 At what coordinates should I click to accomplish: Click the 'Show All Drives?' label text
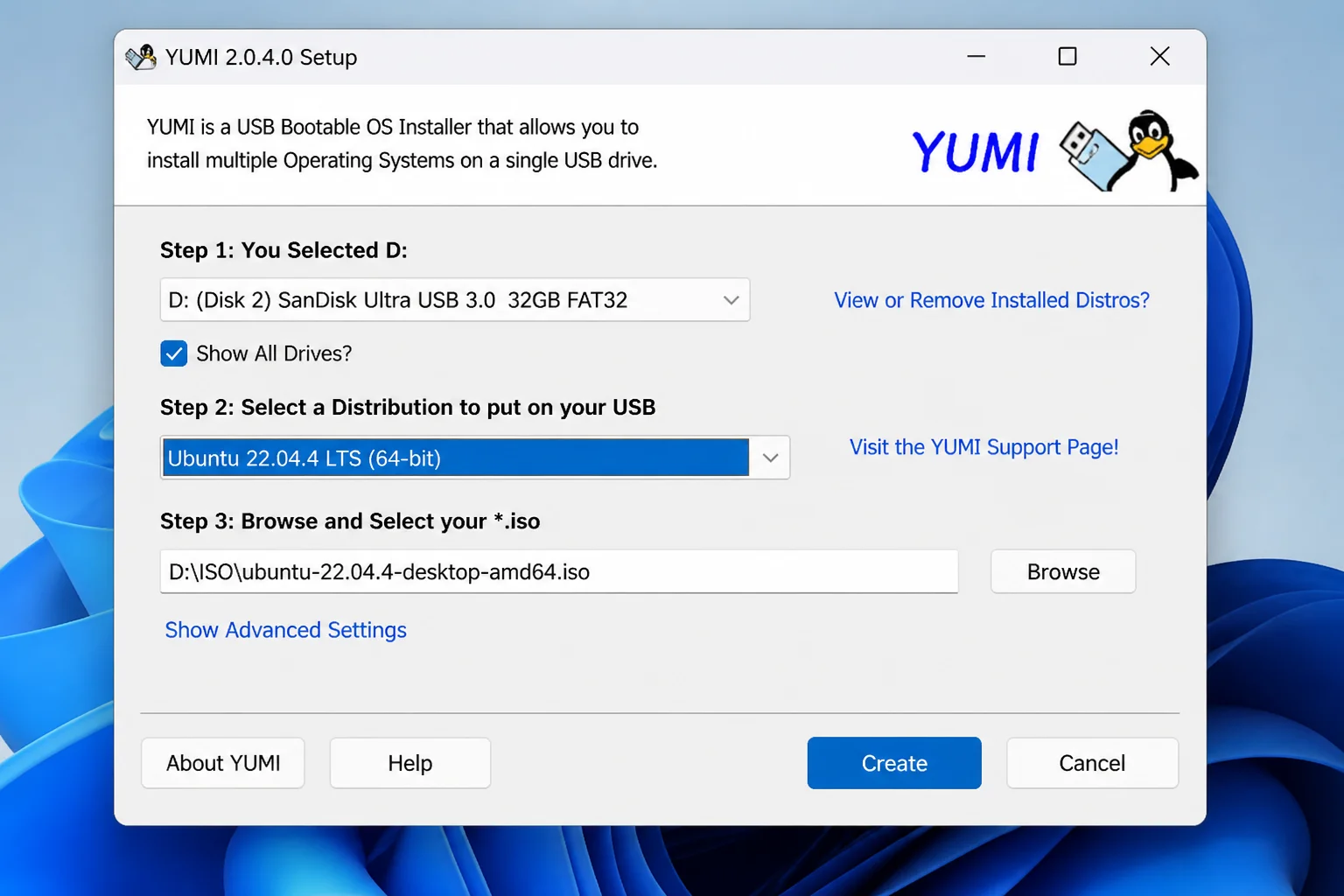pyautogui.click(x=274, y=353)
